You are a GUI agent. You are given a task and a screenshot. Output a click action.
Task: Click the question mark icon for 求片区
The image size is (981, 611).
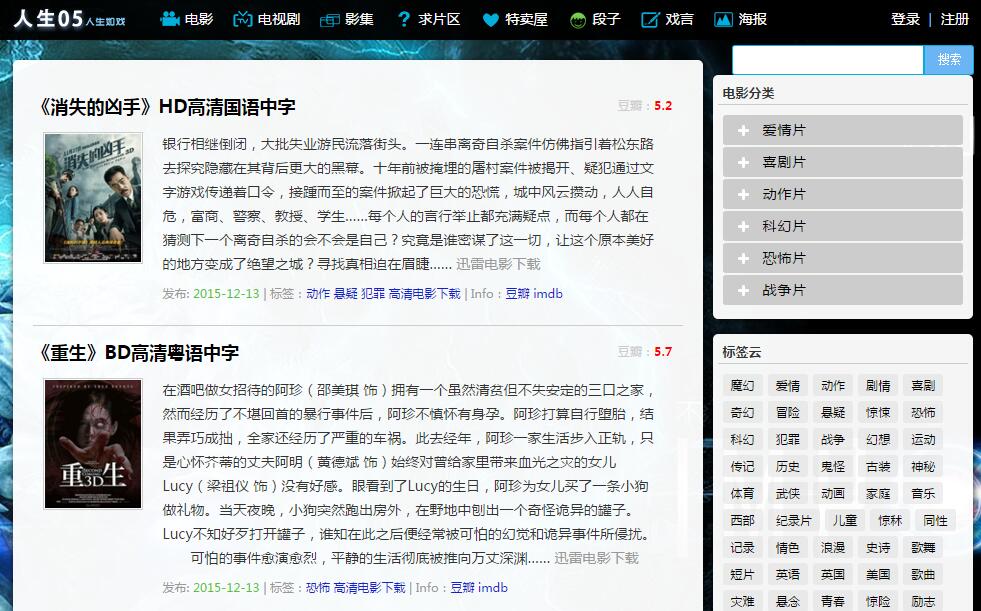tap(403, 18)
